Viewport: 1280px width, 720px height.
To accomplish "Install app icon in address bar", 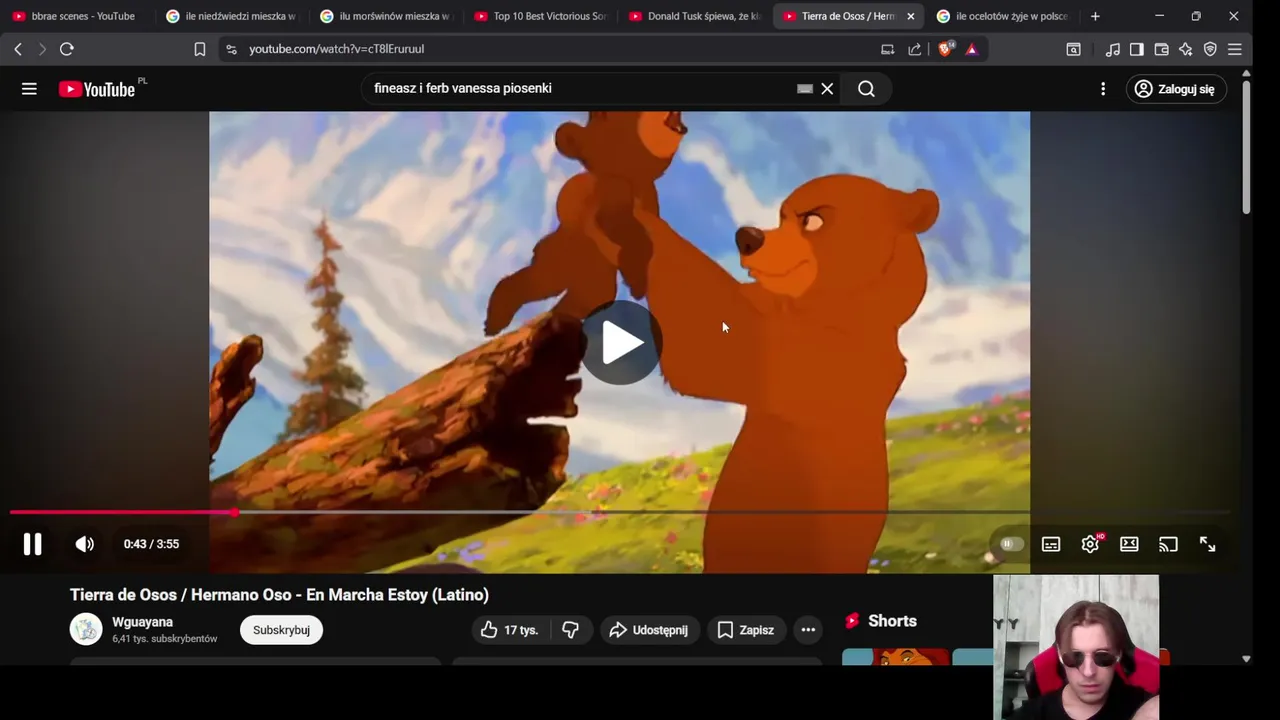I will (887, 49).
